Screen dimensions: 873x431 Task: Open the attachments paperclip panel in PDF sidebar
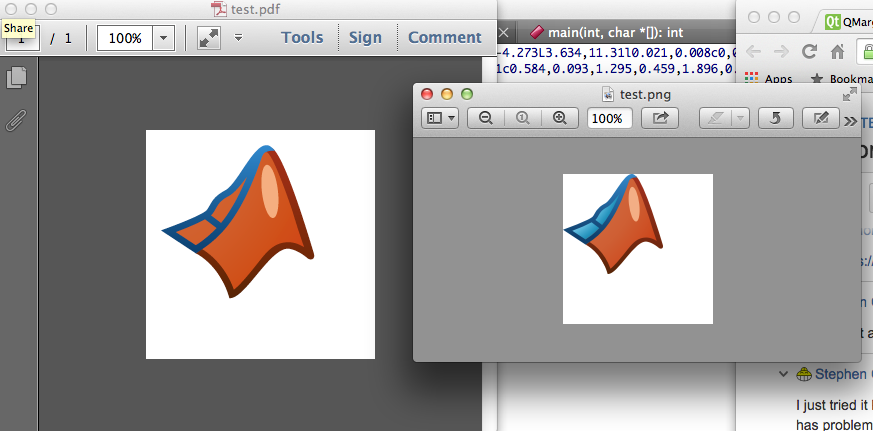[x=16, y=120]
